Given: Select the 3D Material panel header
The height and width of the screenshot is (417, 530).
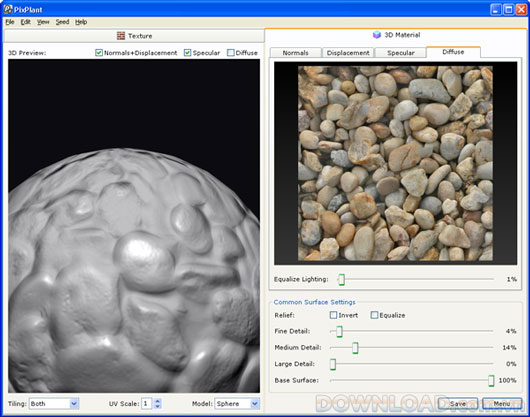Looking at the screenshot, I should [x=396, y=35].
